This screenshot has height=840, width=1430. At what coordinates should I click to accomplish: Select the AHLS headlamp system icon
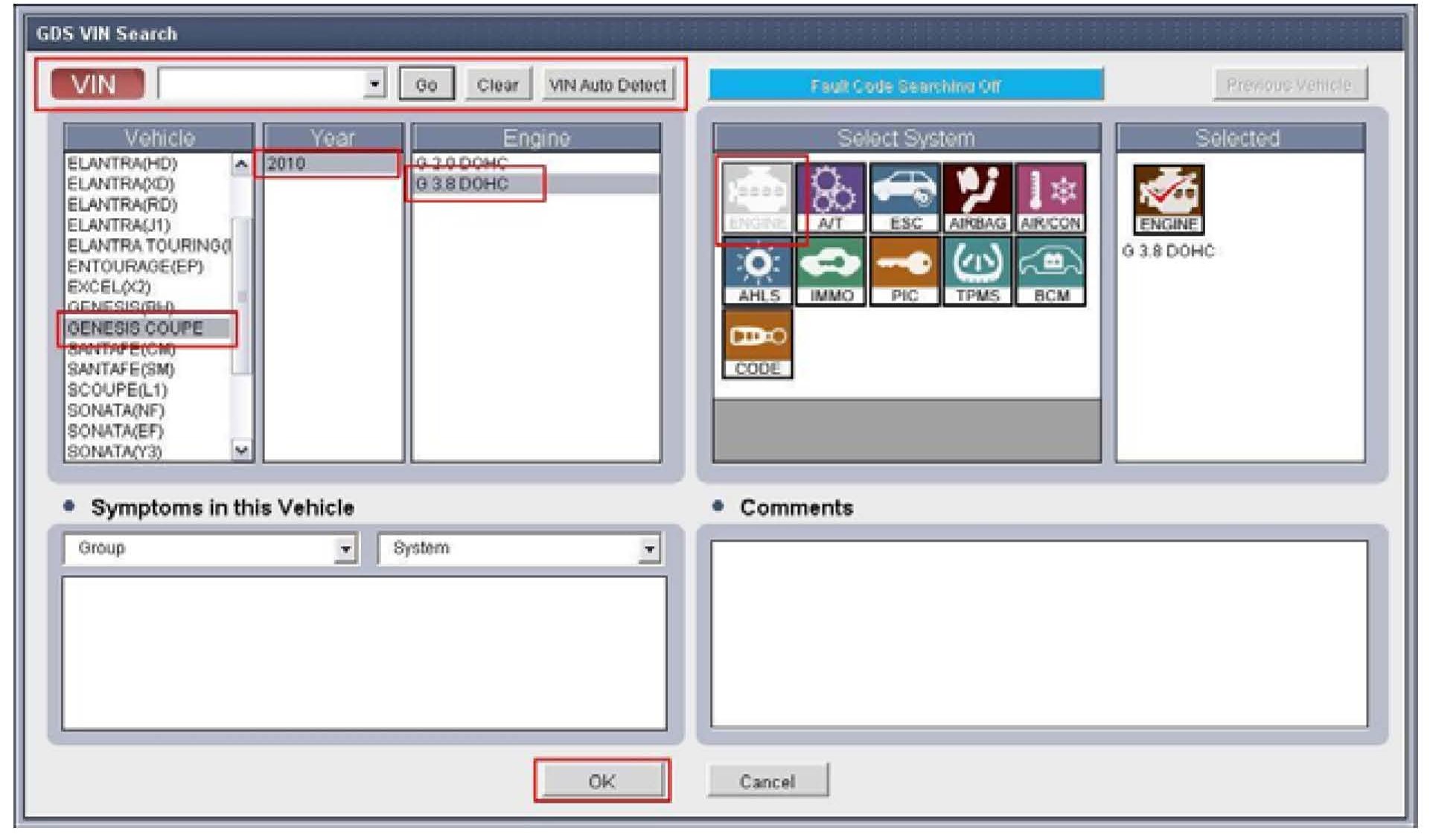(757, 270)
